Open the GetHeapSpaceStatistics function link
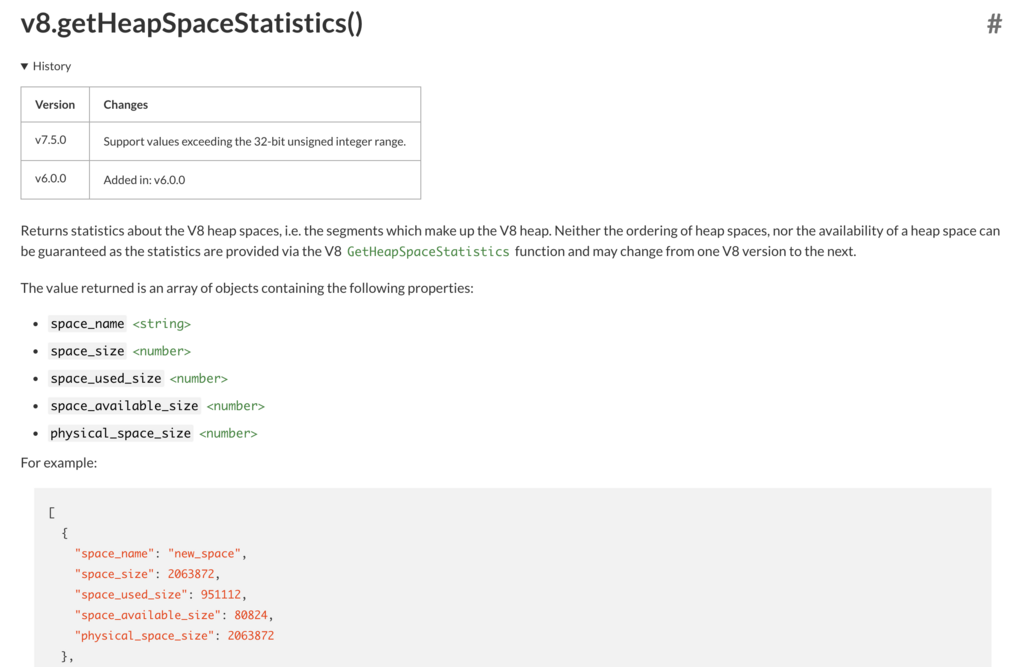Viewport: 1024px width, 667px height. tap(428, 252)
